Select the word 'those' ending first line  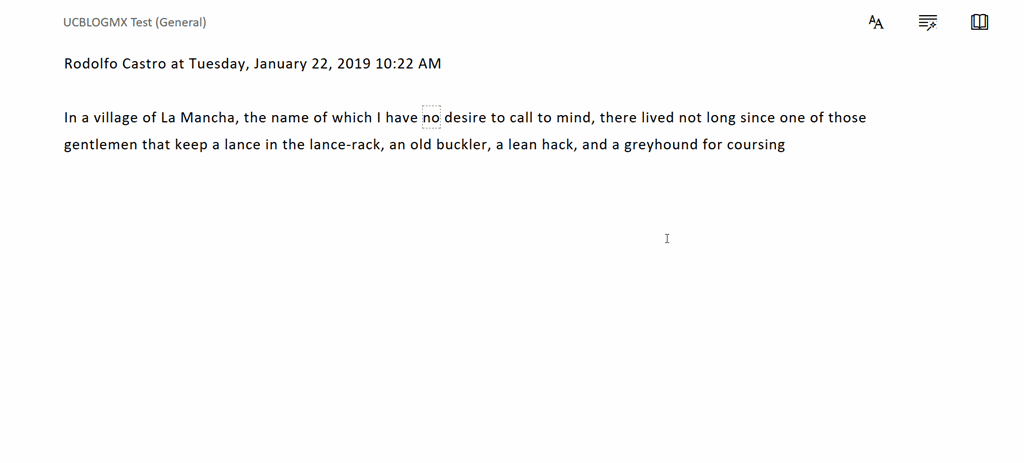pos(847,118)
